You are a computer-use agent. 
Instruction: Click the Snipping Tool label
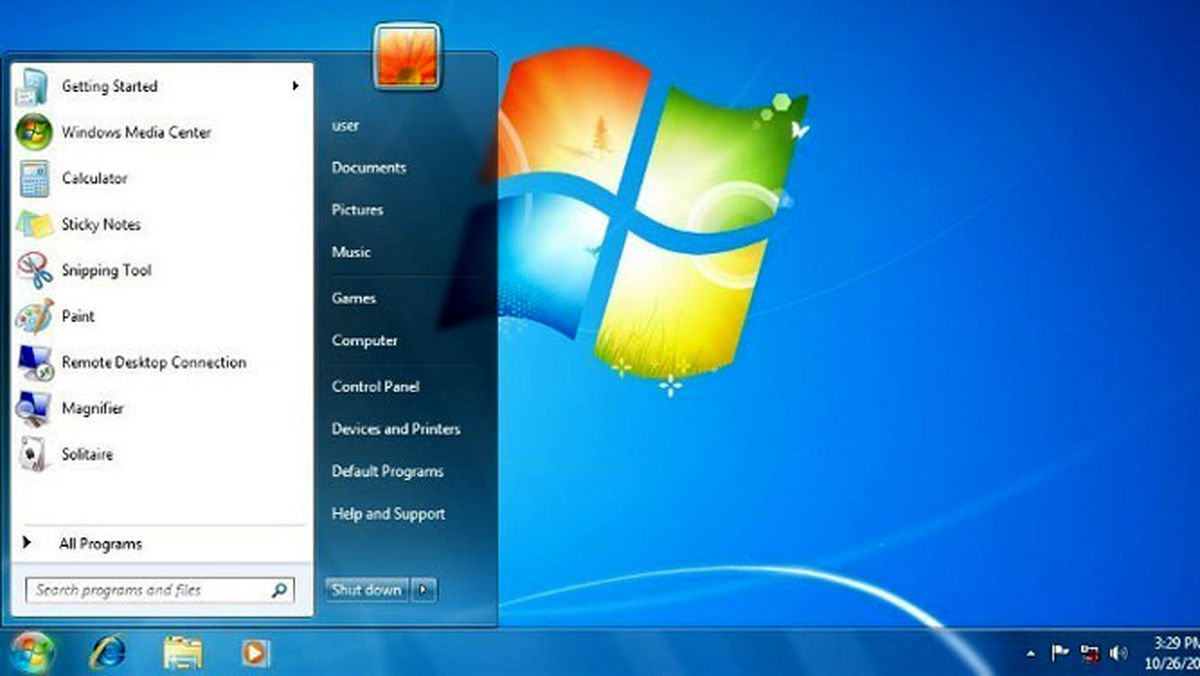coord(106,270)
